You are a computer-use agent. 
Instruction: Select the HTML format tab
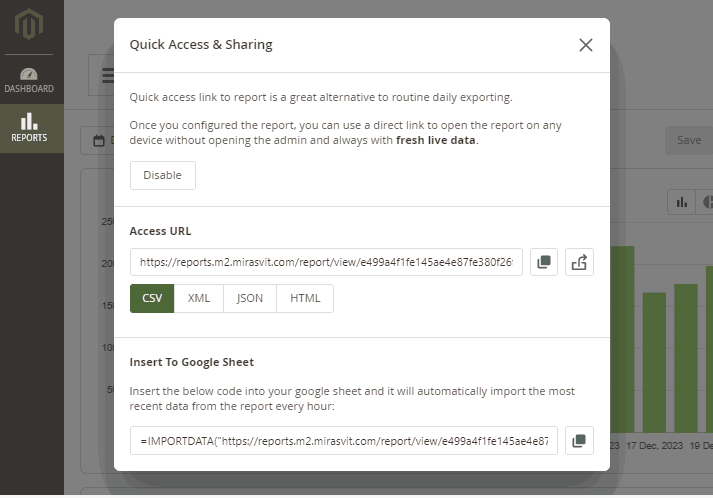coord(305,298)
